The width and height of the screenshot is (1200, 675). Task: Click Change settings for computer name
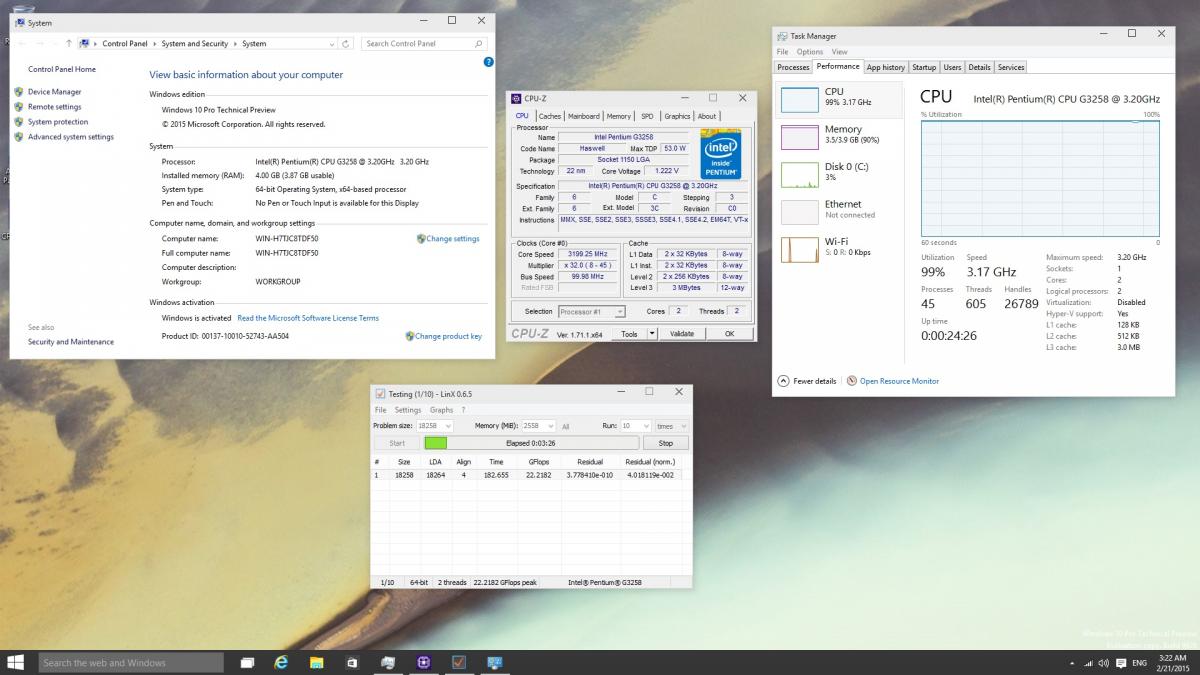pos(452,239)
